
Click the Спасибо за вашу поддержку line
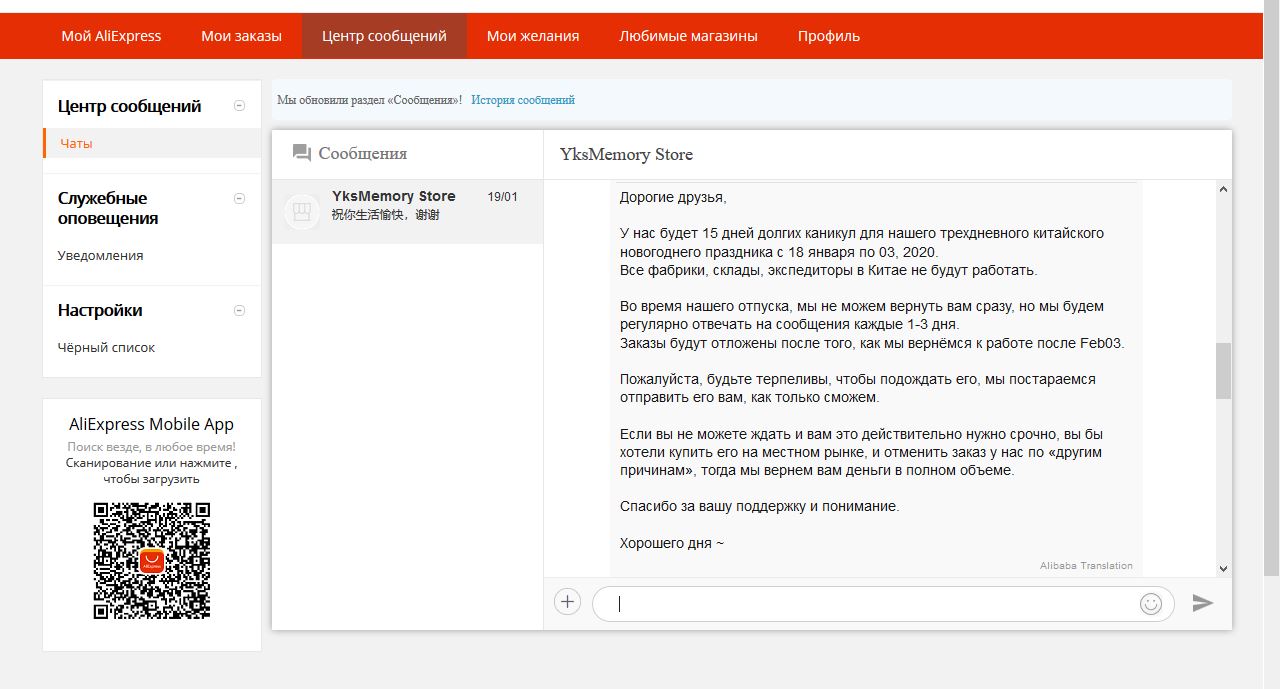(759, 506)
